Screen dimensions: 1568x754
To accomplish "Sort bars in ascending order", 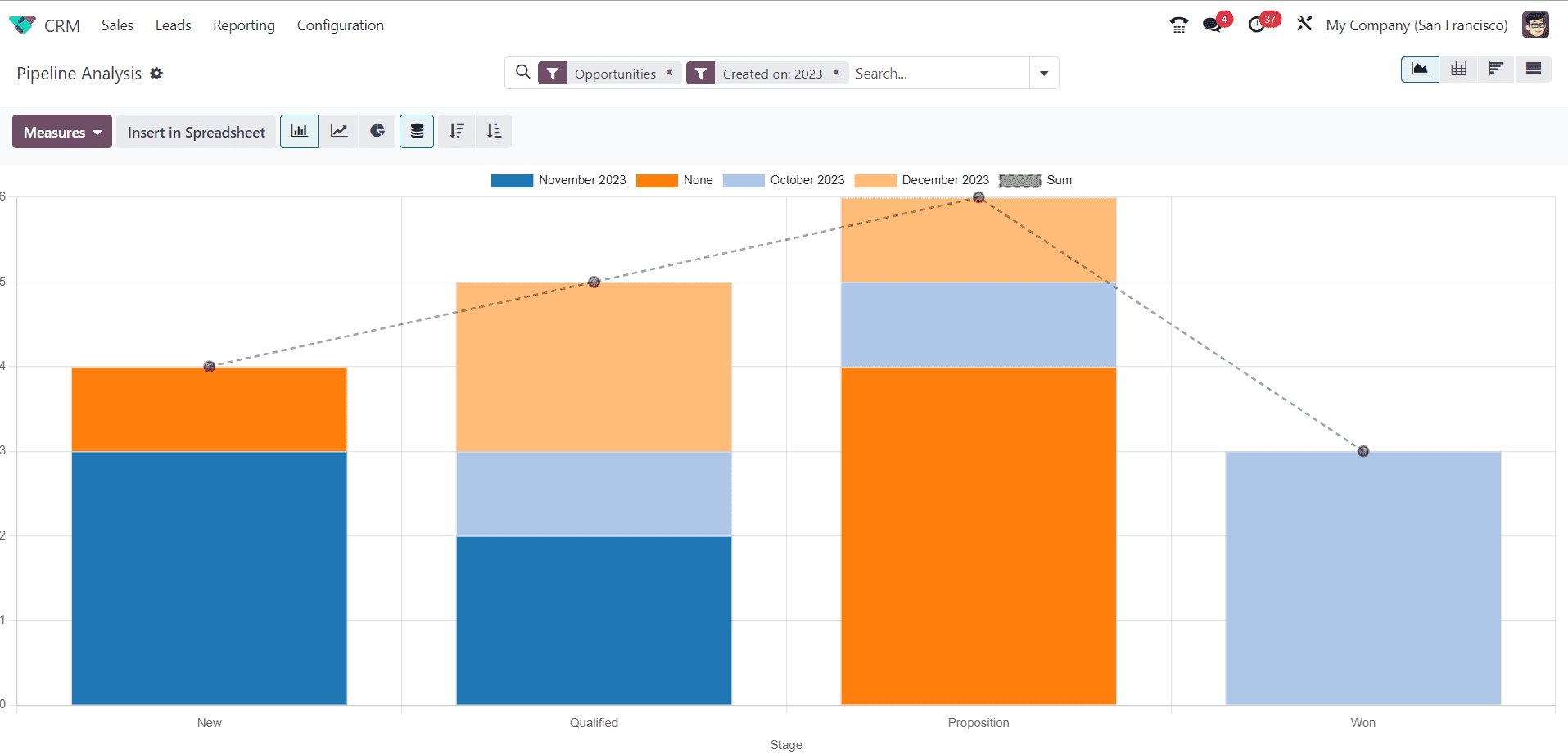I will [x=494, y=131].
